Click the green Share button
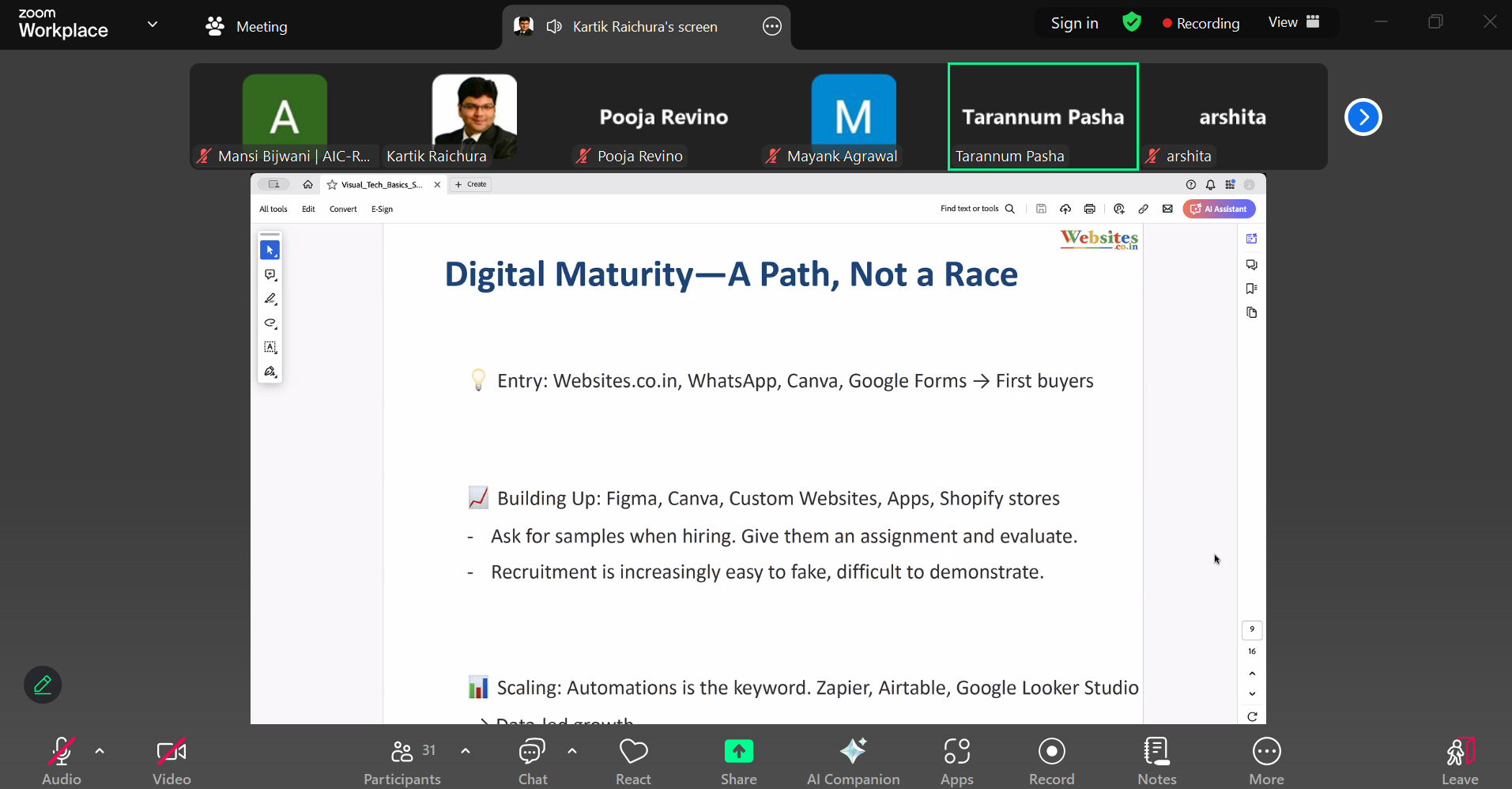This screenshot has width=1512, height=789. click(739, 761)
